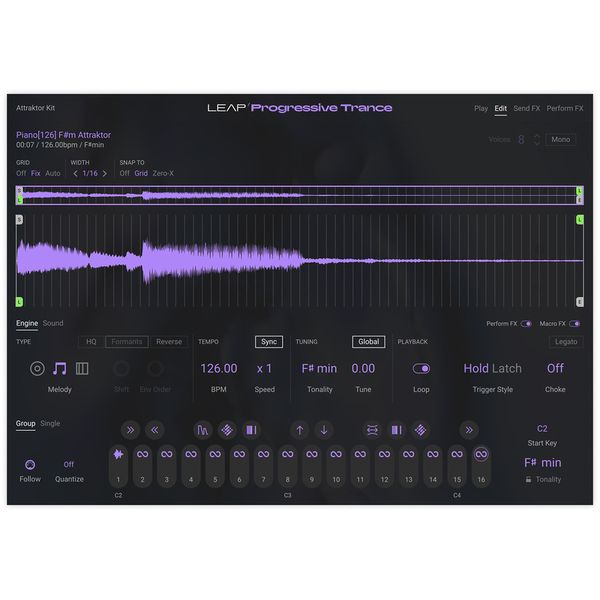The width and height of the screenshot is (600, 600).
Task: Set Grid mode to Auto
Action: [53, 173]
